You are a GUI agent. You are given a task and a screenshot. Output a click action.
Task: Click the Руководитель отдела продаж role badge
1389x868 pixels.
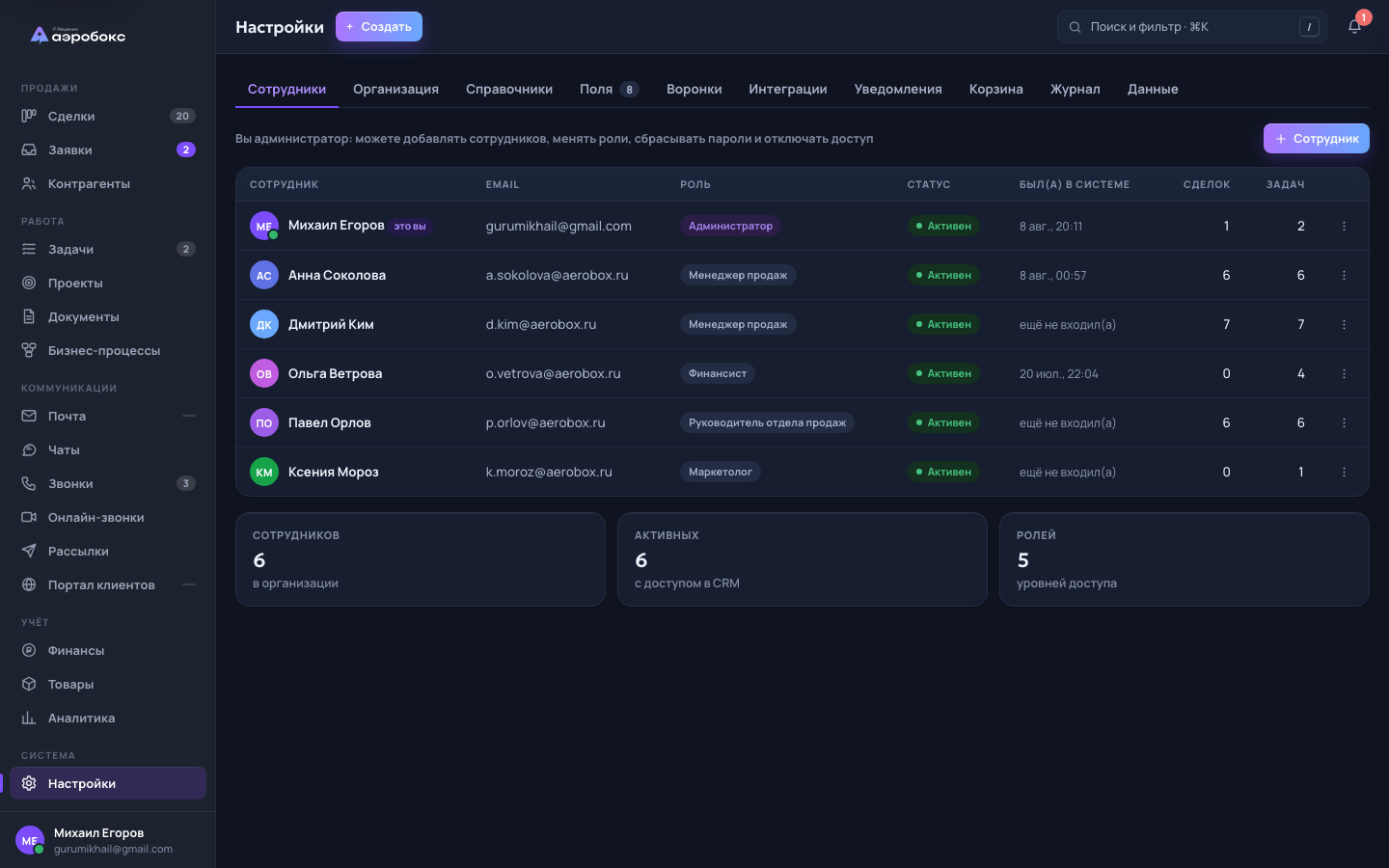(x=767, y=422)
